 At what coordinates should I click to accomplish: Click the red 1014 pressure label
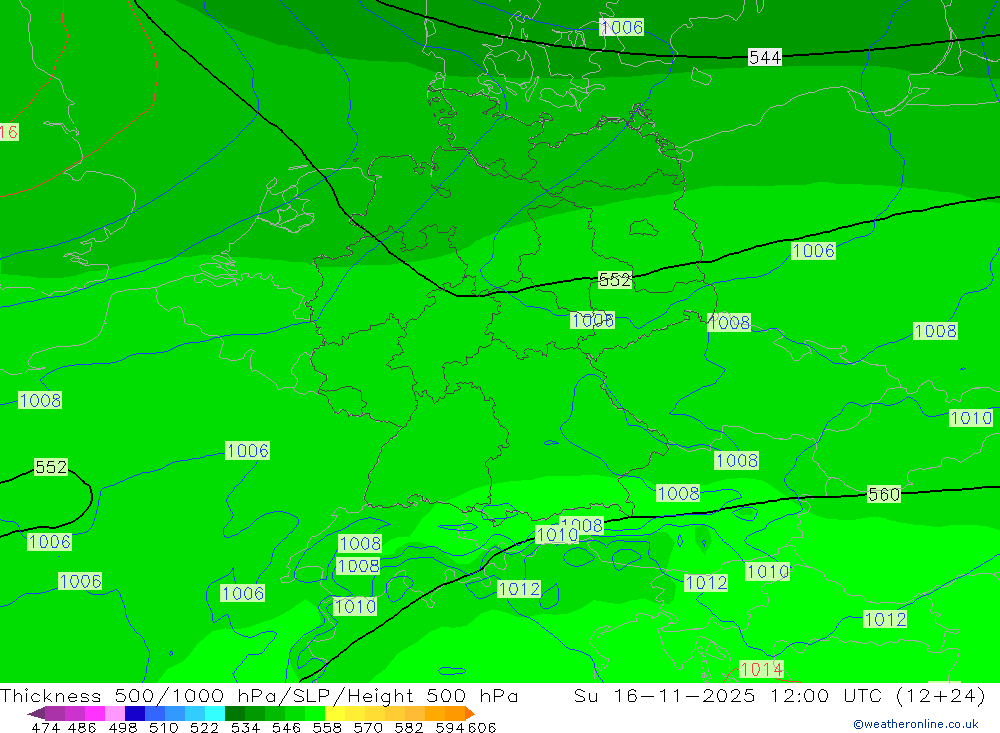pyautogui.click(x=761, y=669)
